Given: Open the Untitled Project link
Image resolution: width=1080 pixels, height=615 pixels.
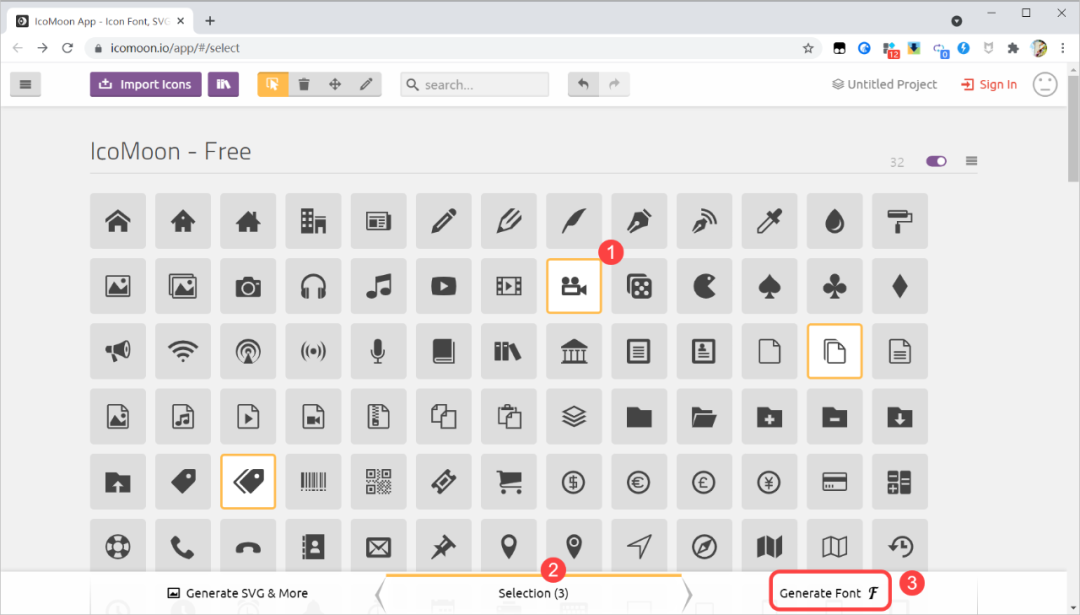Looking at the screenshot, I should [x=884, y=84].
